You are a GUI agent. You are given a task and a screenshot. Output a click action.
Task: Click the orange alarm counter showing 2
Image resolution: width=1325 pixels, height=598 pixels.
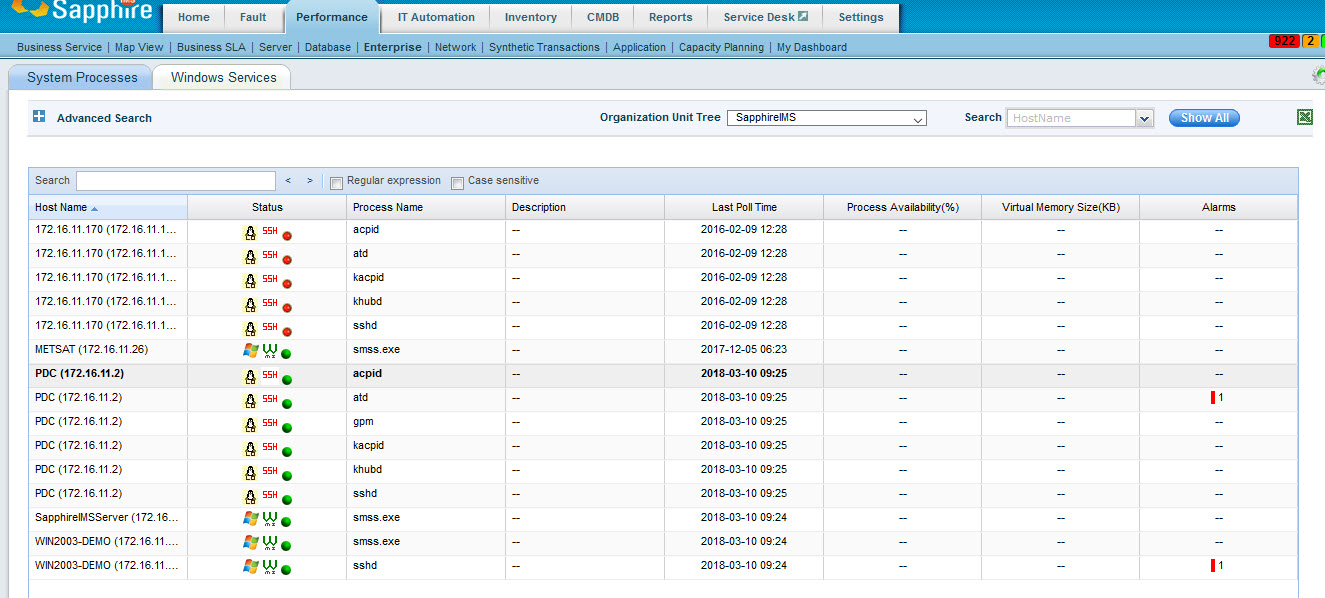(x=1309, y=41)
